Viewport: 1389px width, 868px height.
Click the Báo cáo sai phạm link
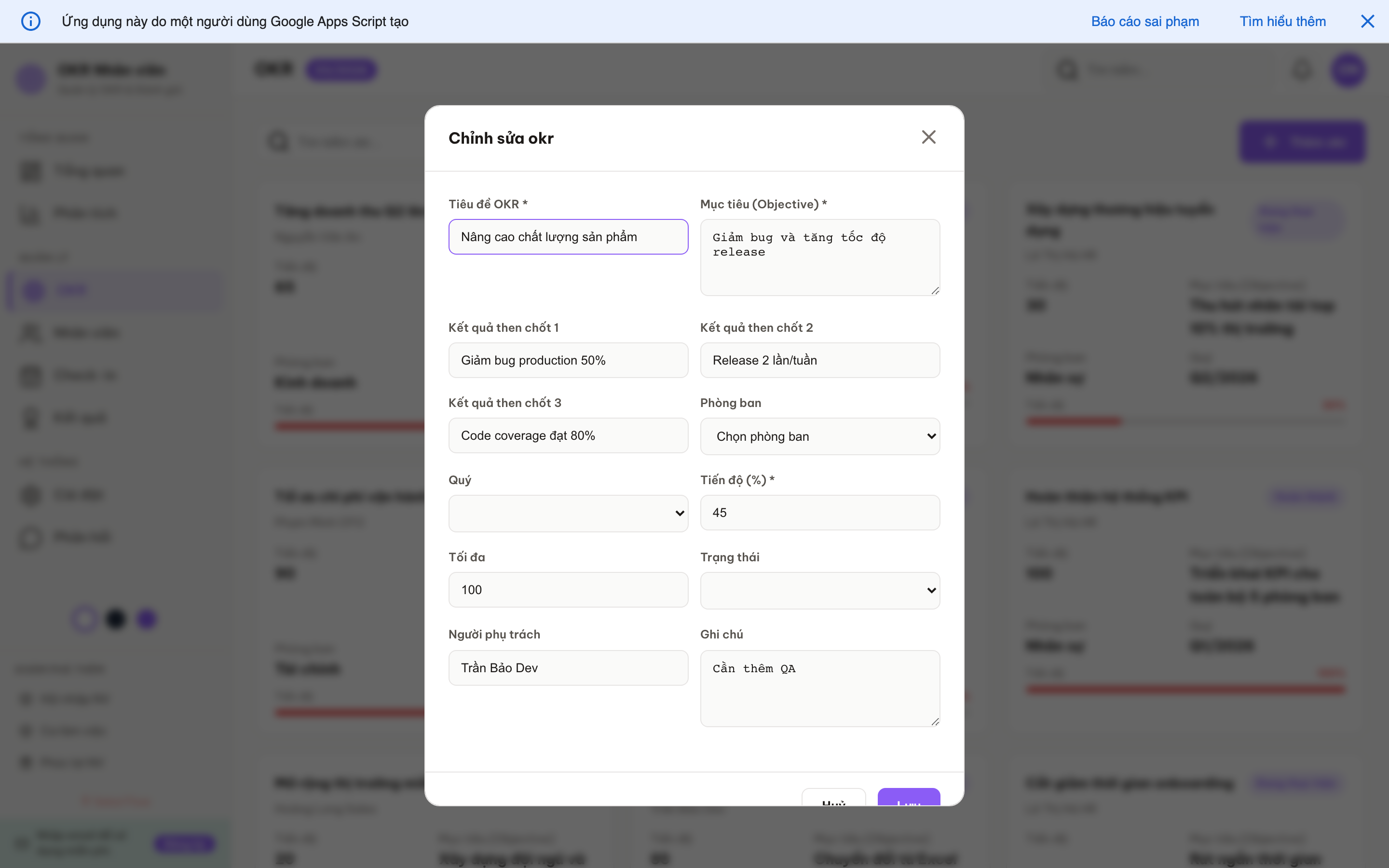click(x=1144, y=21)
